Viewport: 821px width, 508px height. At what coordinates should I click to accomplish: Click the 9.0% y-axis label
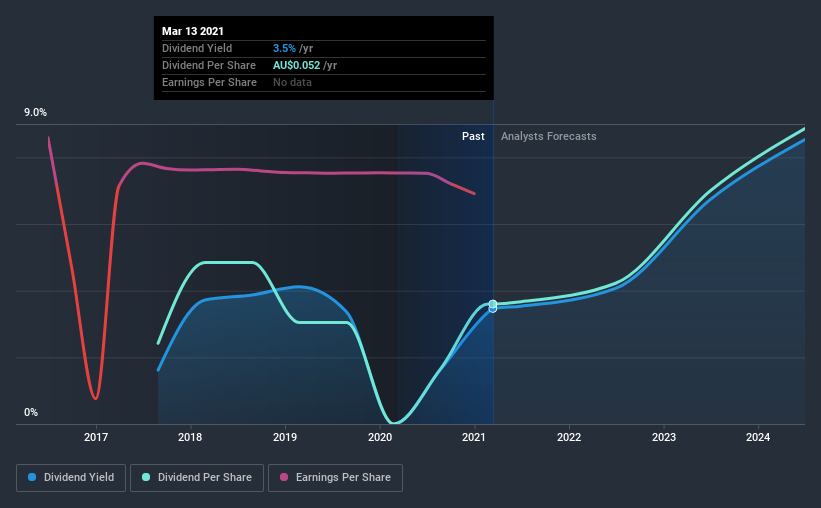(x=35, y=113)
